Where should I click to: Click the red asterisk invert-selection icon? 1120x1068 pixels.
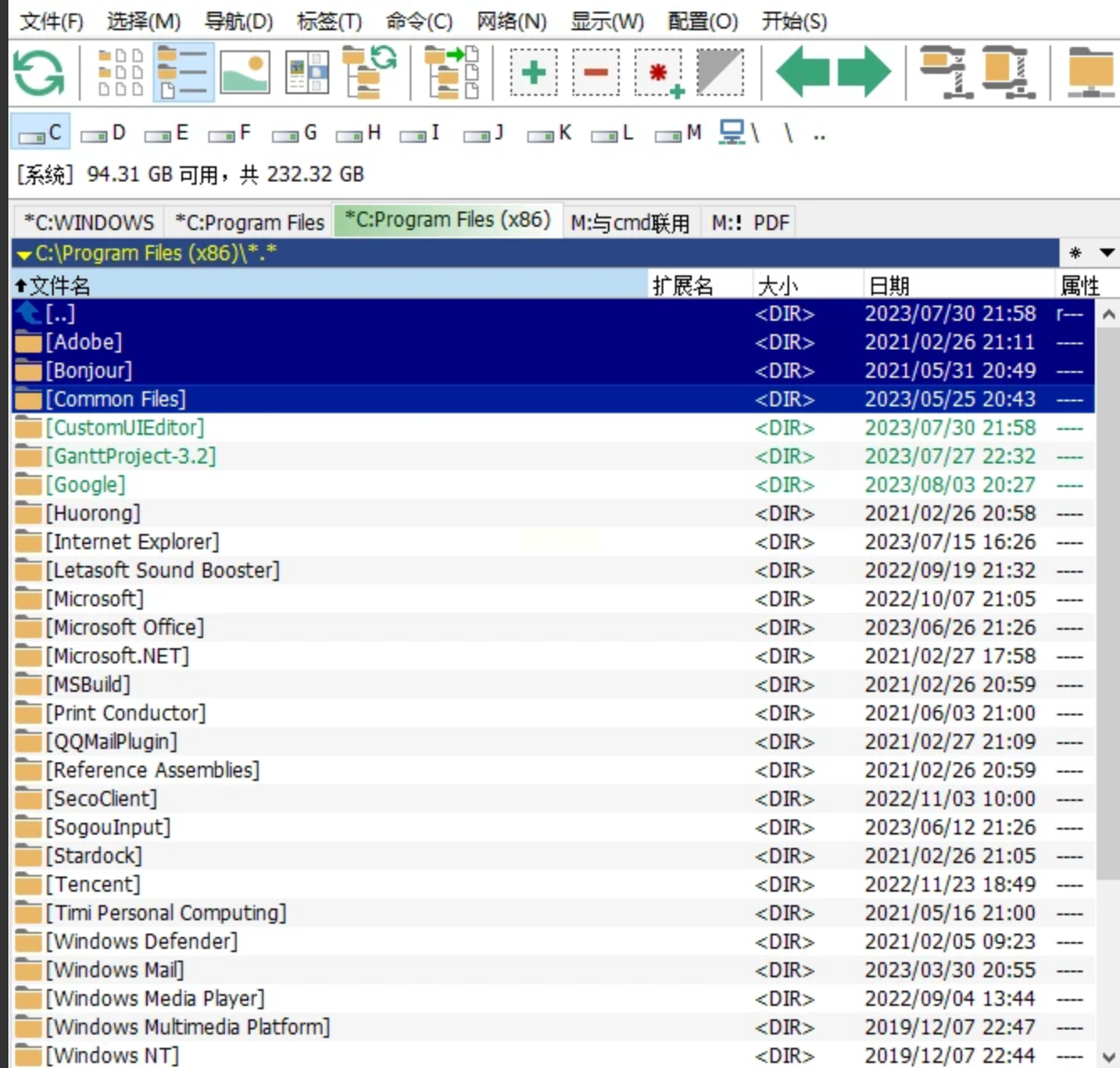[659, 73]
